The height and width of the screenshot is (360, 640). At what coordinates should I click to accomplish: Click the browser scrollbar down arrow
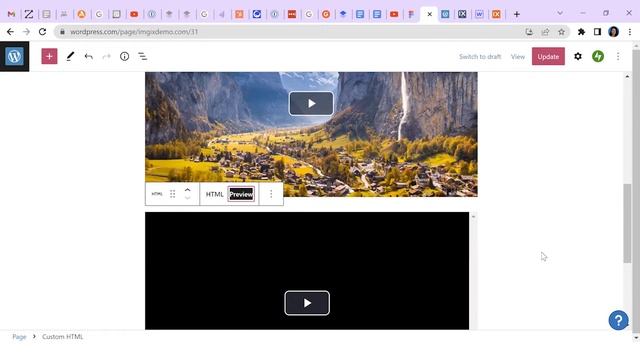(636, 338)
